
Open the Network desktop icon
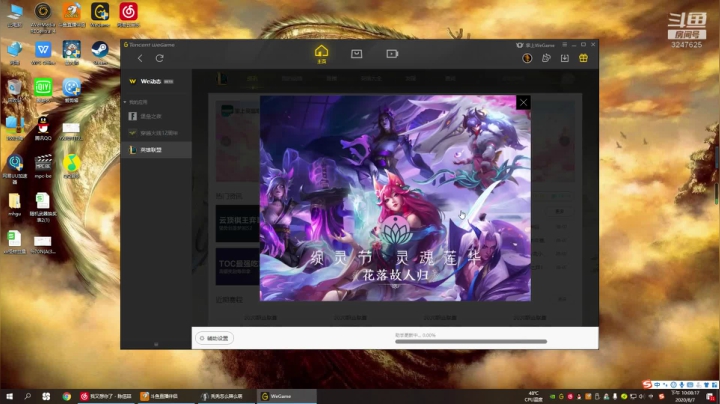15,53
